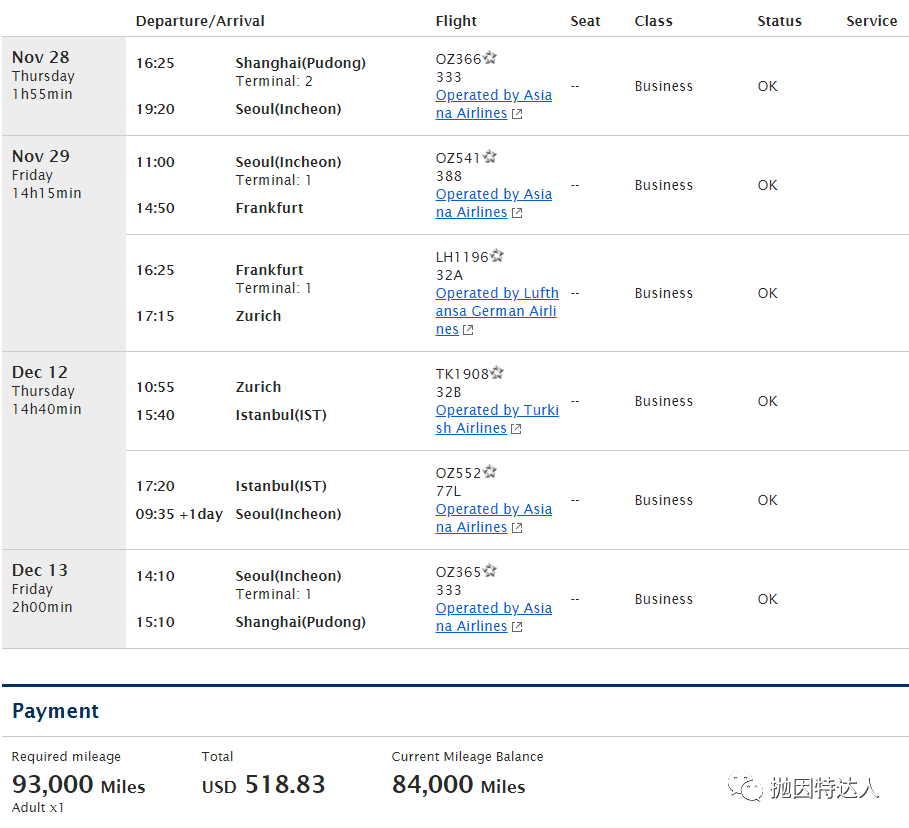Viewport: 909px width, 828px height.
Task: Click the Class column header
Action: pos(653,21)
